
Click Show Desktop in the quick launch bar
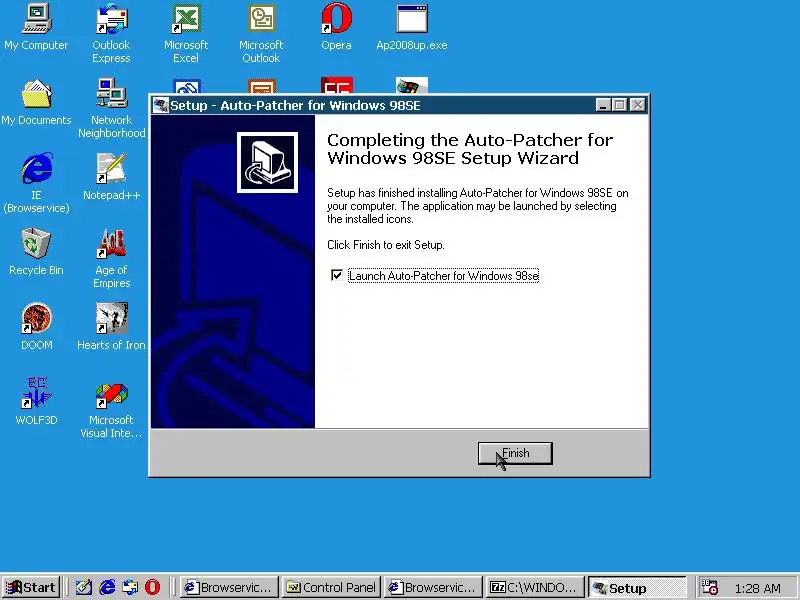(84, 587)
